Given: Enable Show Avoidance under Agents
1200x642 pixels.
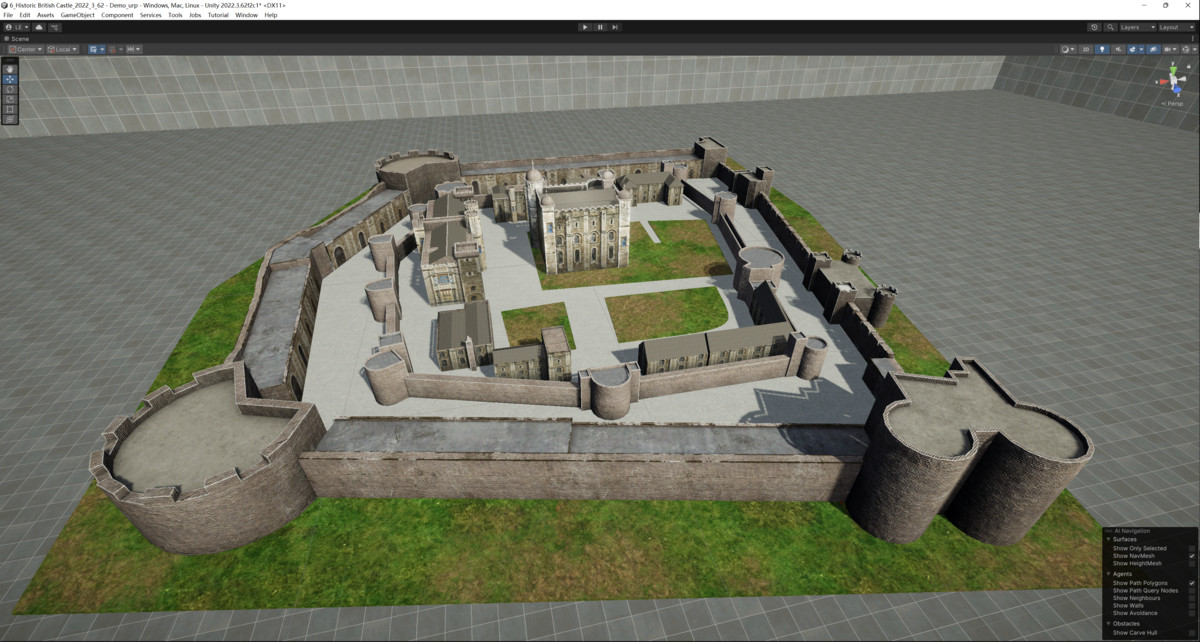Looking at the screenshot, I should tap(1191, 613).
